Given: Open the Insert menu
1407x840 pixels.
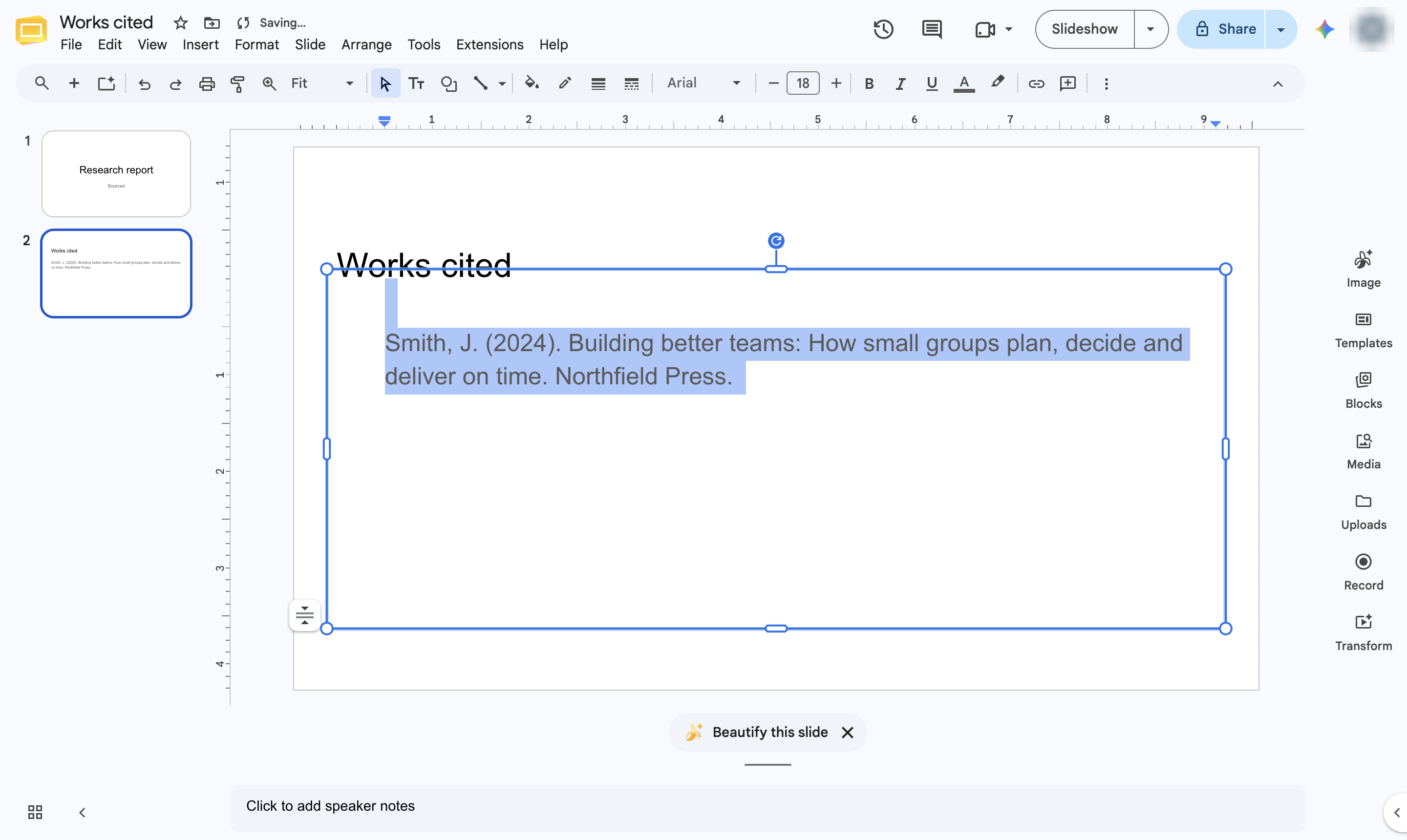Looking at the screenshot, I should coord(200,45).
